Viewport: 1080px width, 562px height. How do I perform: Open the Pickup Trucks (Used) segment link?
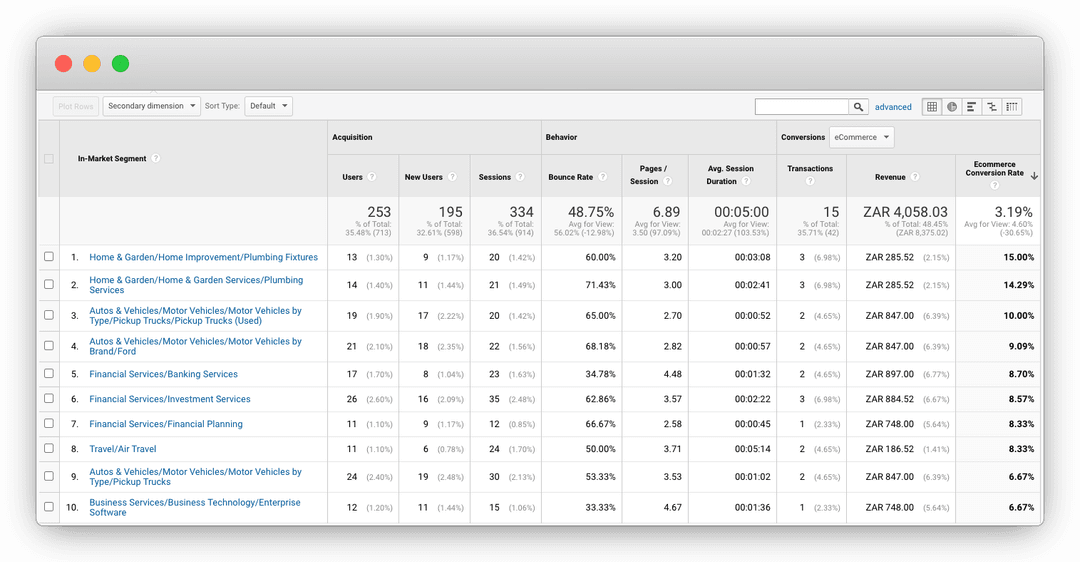coord(196,315)
